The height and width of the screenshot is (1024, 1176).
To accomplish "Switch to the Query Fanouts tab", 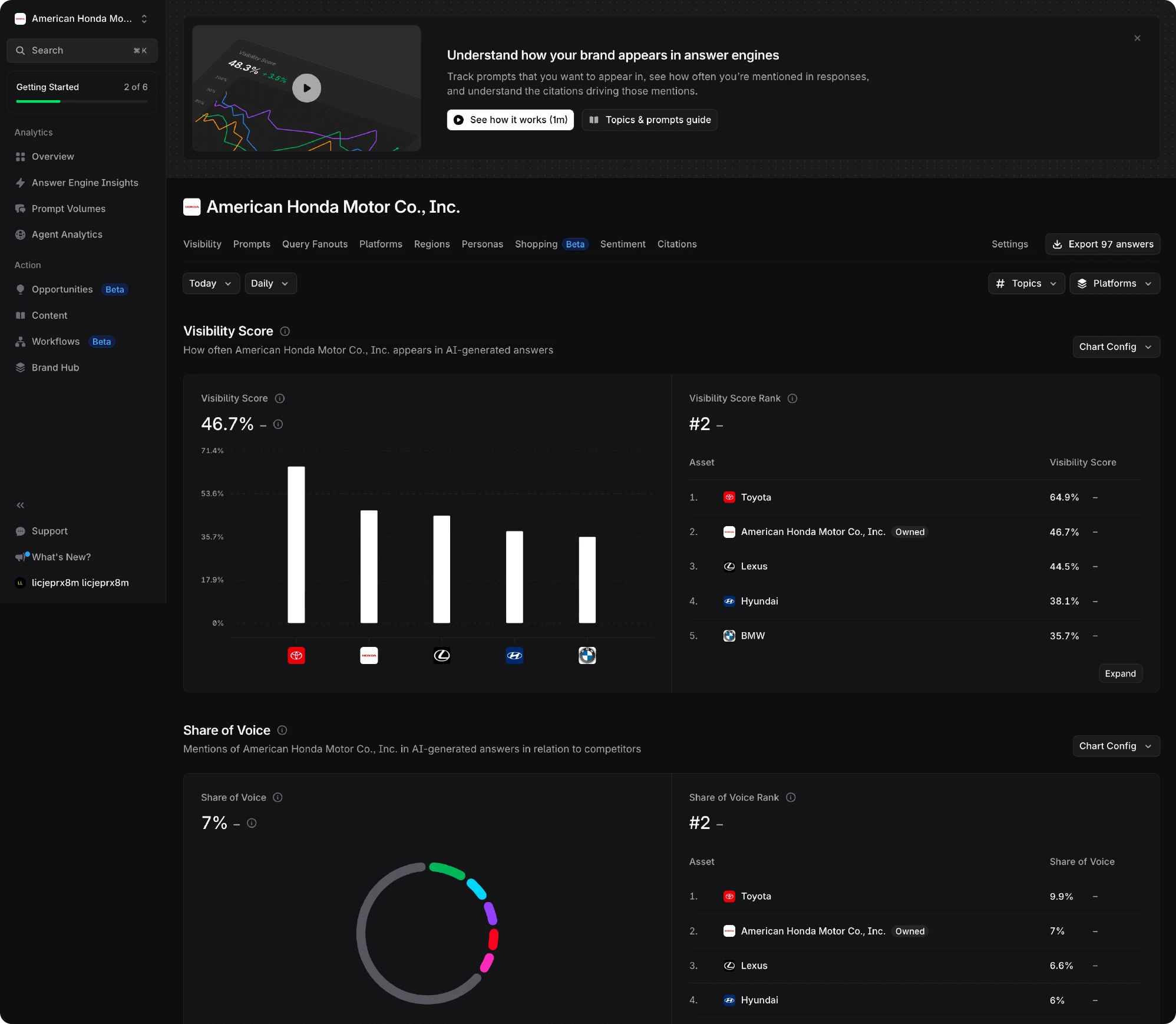I will (315, 244).
